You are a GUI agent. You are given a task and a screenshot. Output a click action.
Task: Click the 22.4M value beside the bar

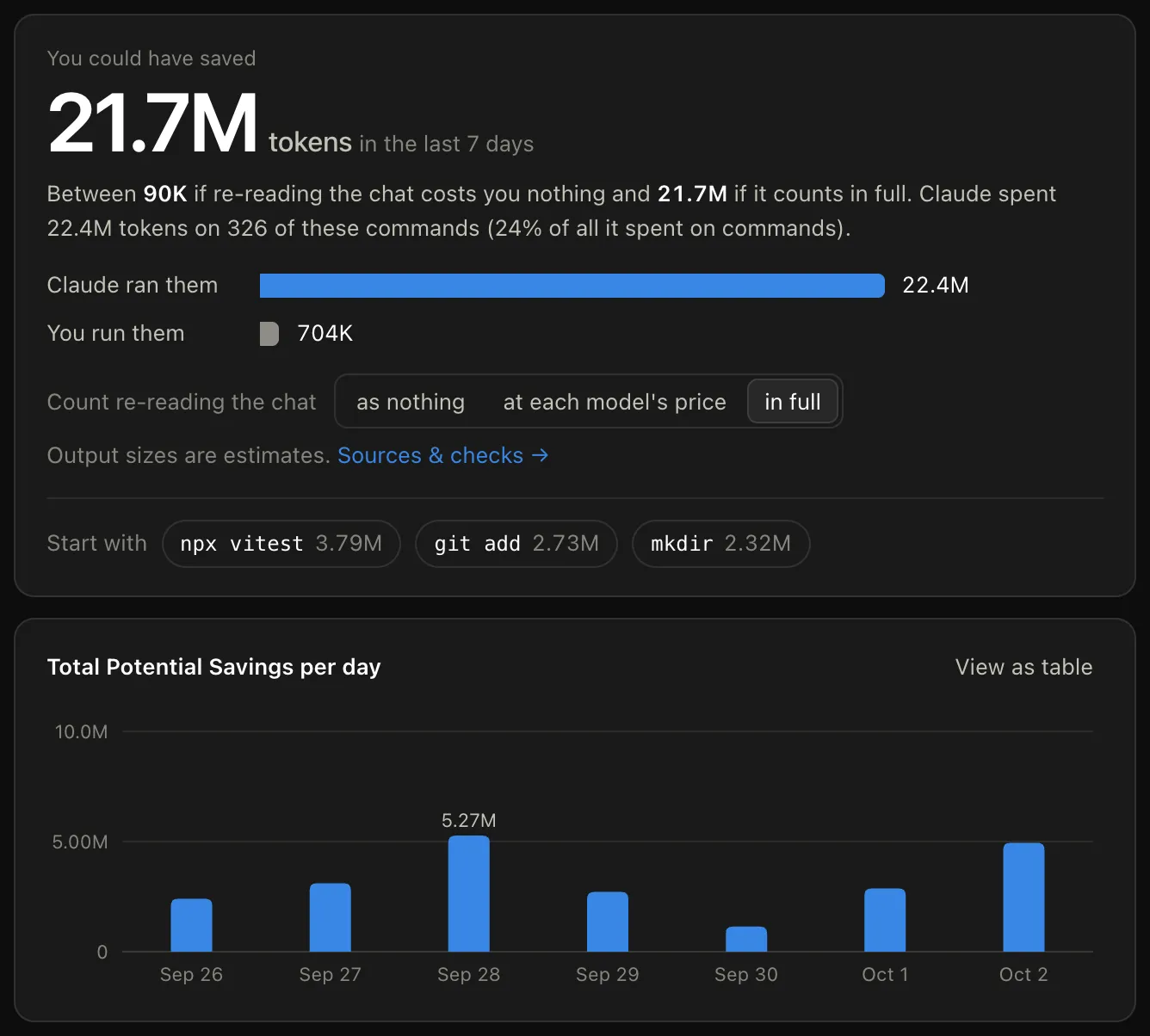pyautogui.click(x=936, y=286)
